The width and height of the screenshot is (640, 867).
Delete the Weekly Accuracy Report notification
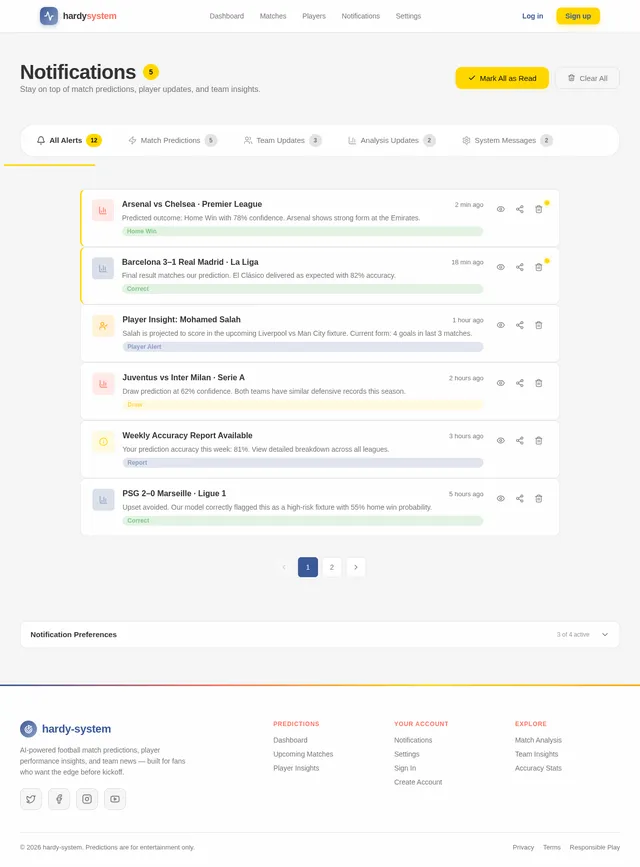[x=538, y=441]
